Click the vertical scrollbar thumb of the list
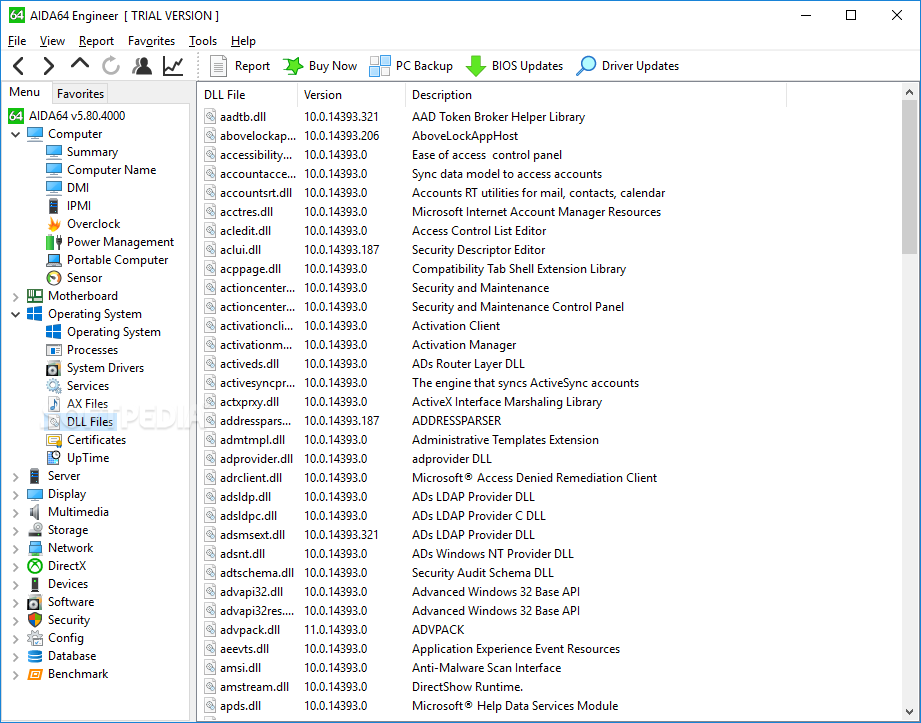Viewport: 921px width, 723px height. click(909, 177)
